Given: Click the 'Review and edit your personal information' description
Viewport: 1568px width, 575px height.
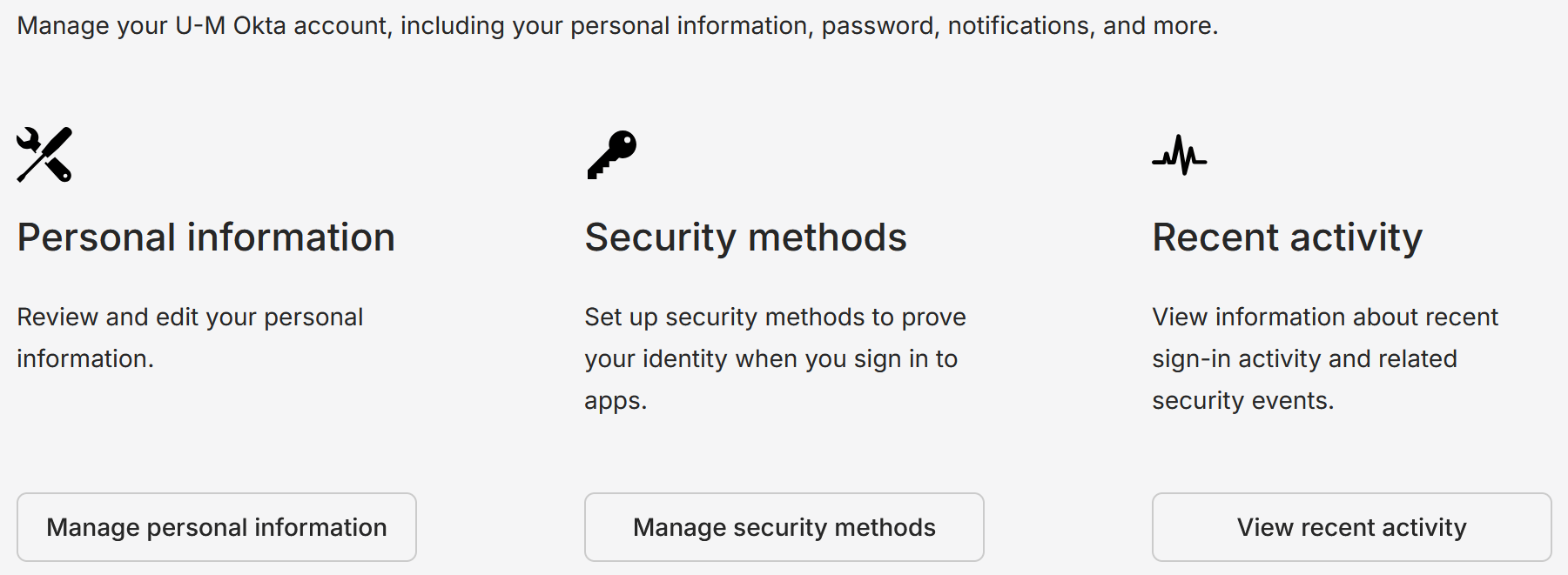Looking at the screenshot, I should tap(190, 338).
